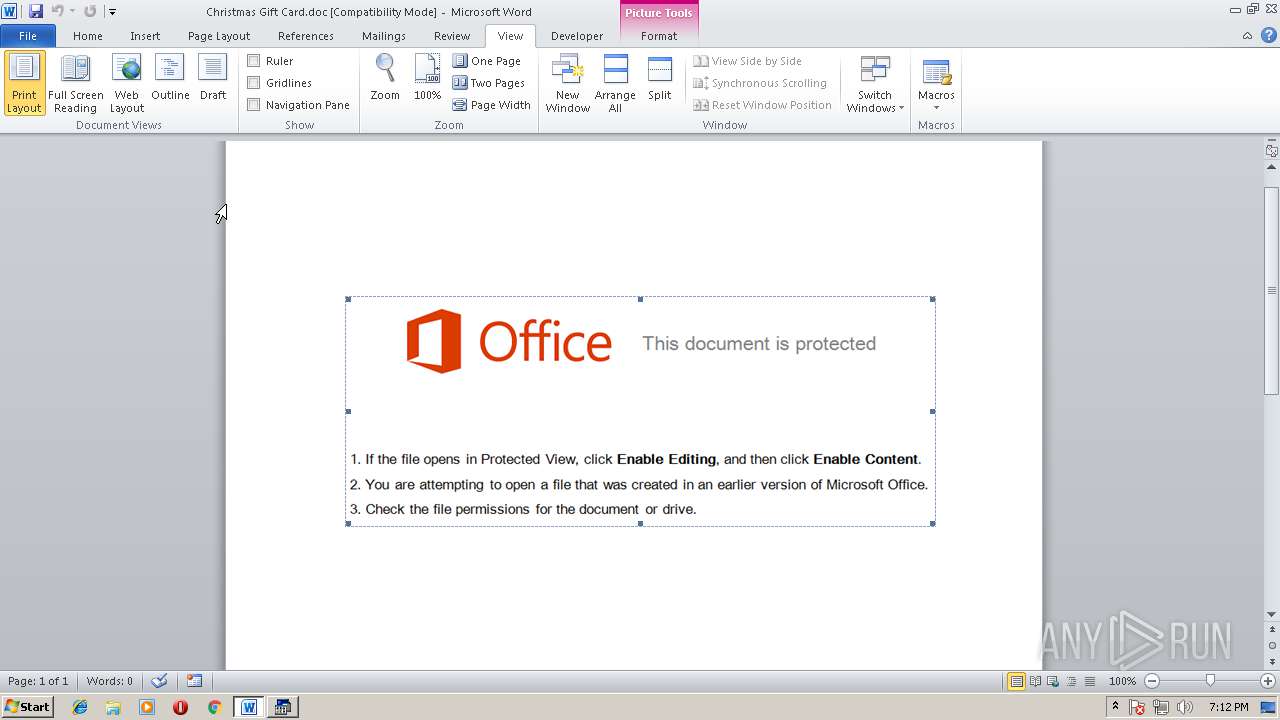Open Full Screen Reading view
The image size is (1280, 720).
point(76,84)
